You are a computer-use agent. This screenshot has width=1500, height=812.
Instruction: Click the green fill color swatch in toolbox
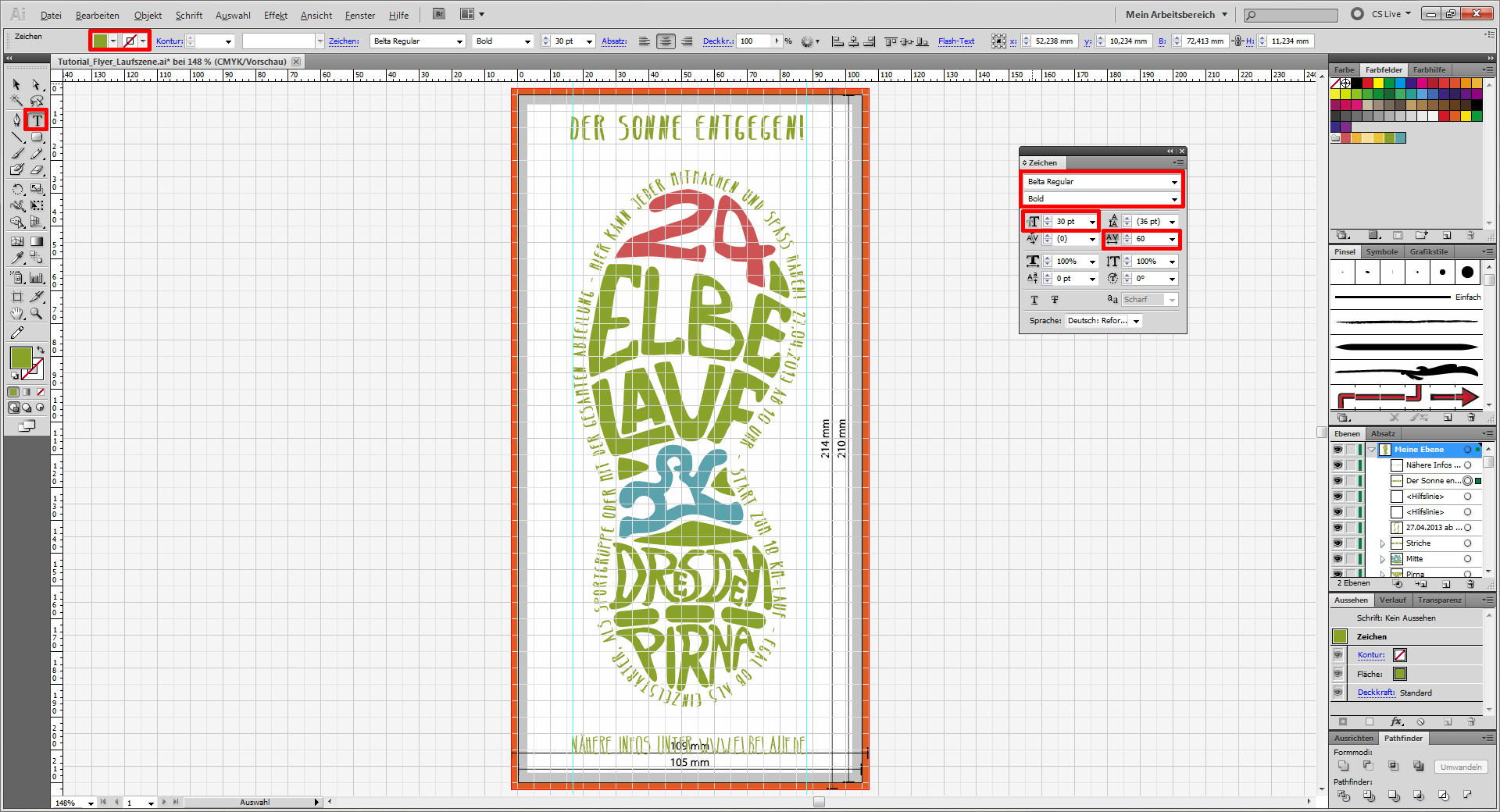tap(20, 358)
